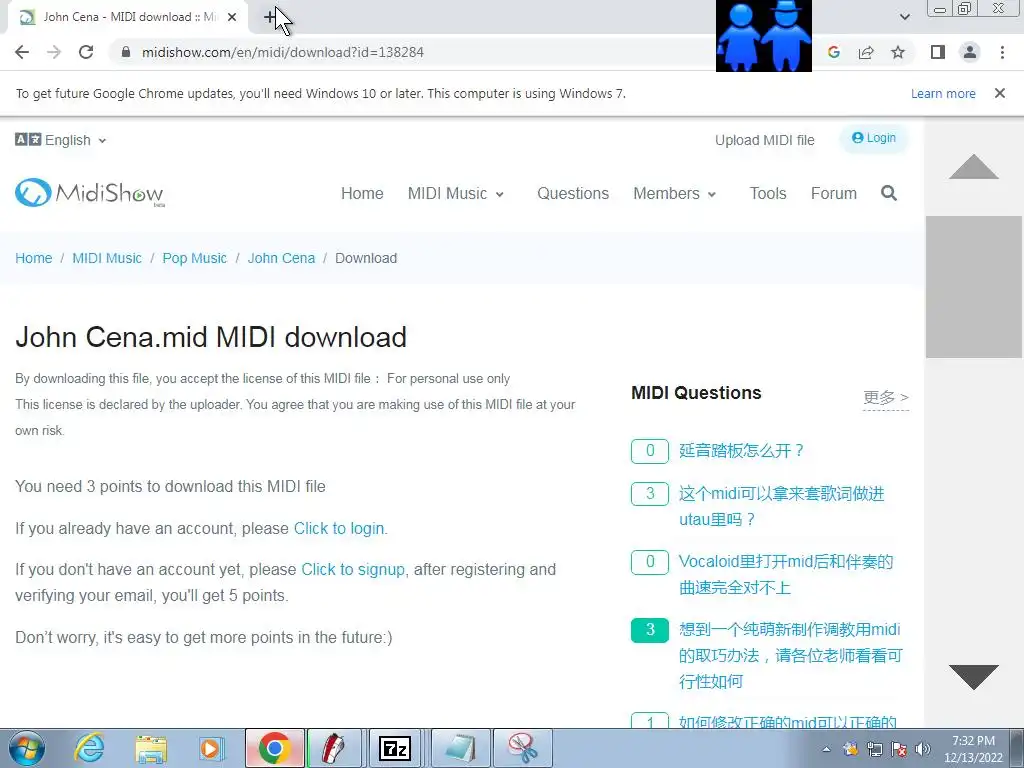Go back to the previous page
This screenshot has width=1024, height=768.
coord(22,52)
